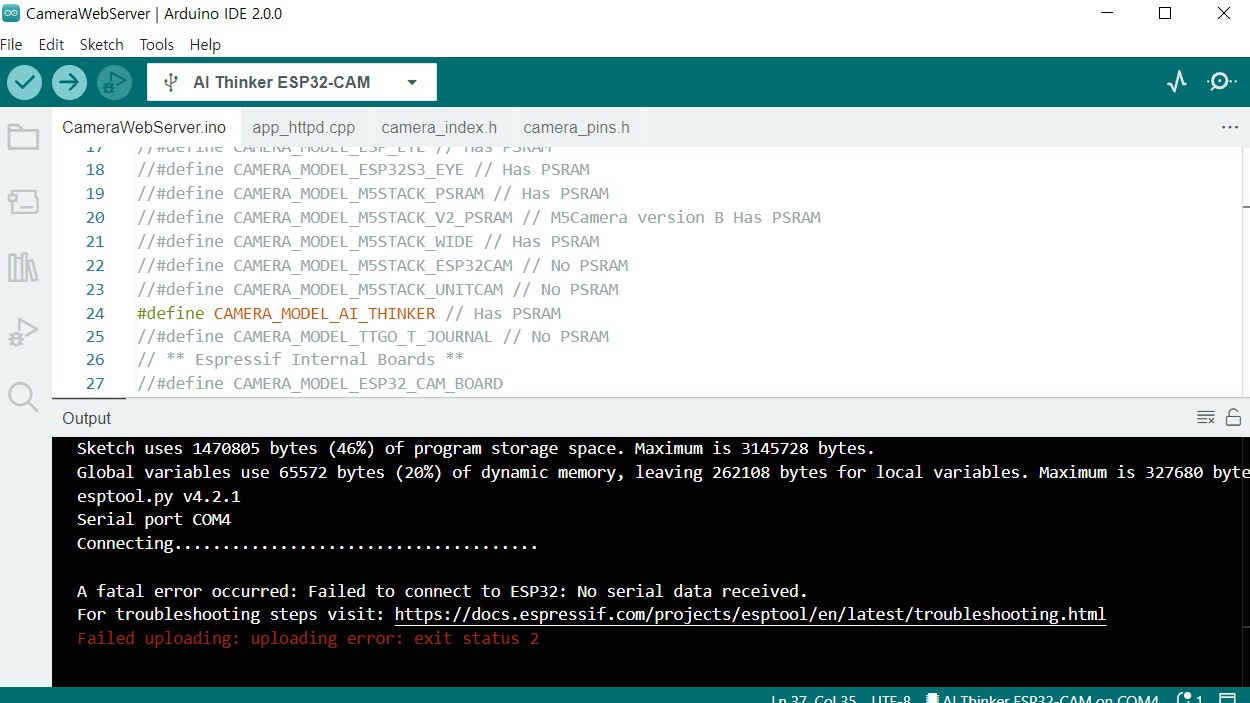
Task: Open the Serial Monitor
Action: (1221, 82)
